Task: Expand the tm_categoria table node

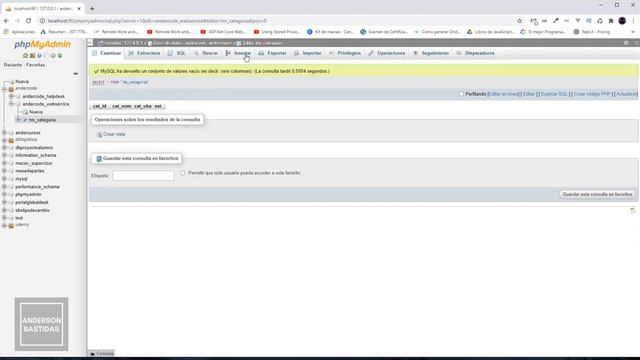Action: pyautogui.click(x=18, y=120)
